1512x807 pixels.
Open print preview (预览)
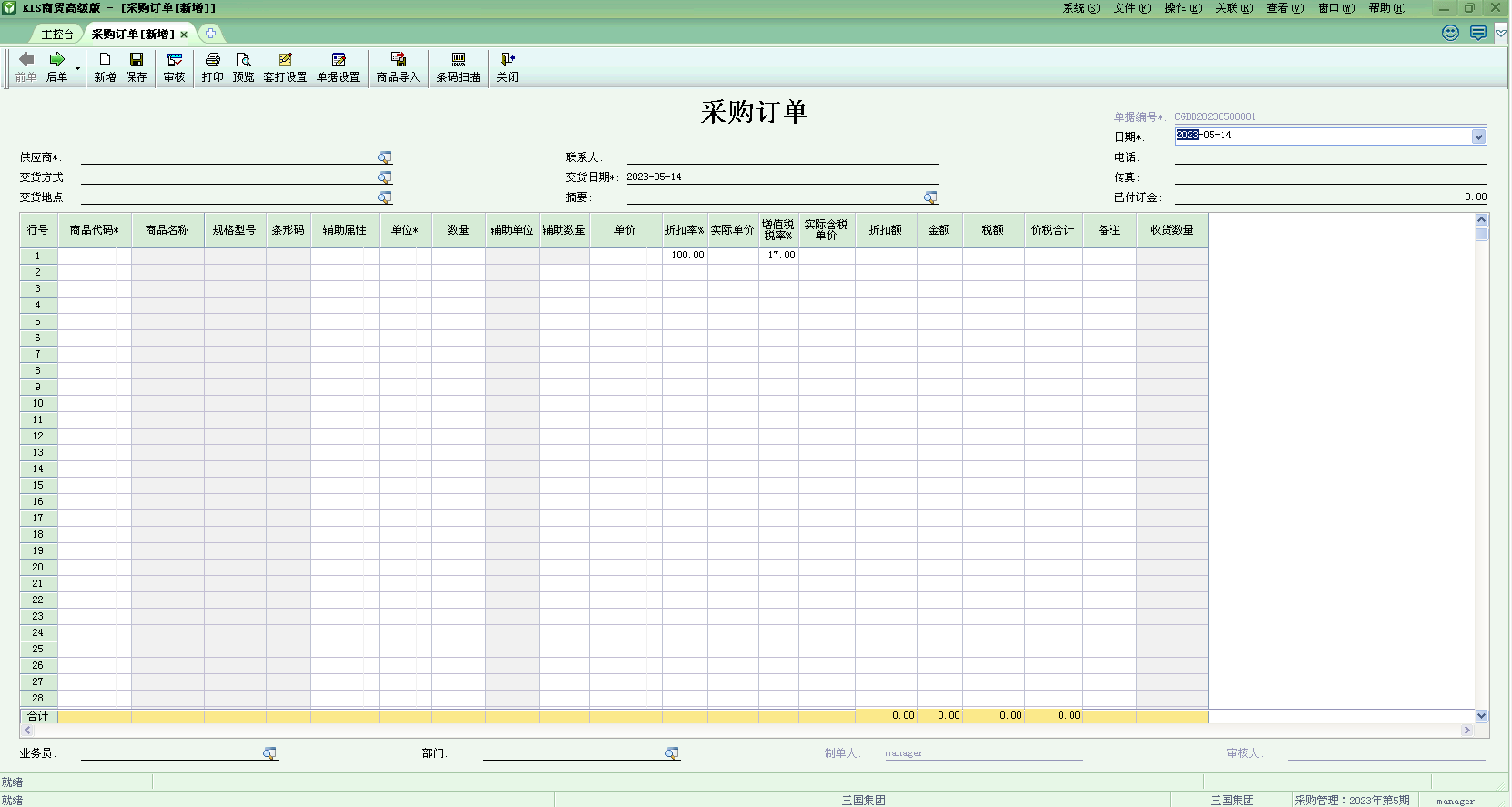point(243,67)
